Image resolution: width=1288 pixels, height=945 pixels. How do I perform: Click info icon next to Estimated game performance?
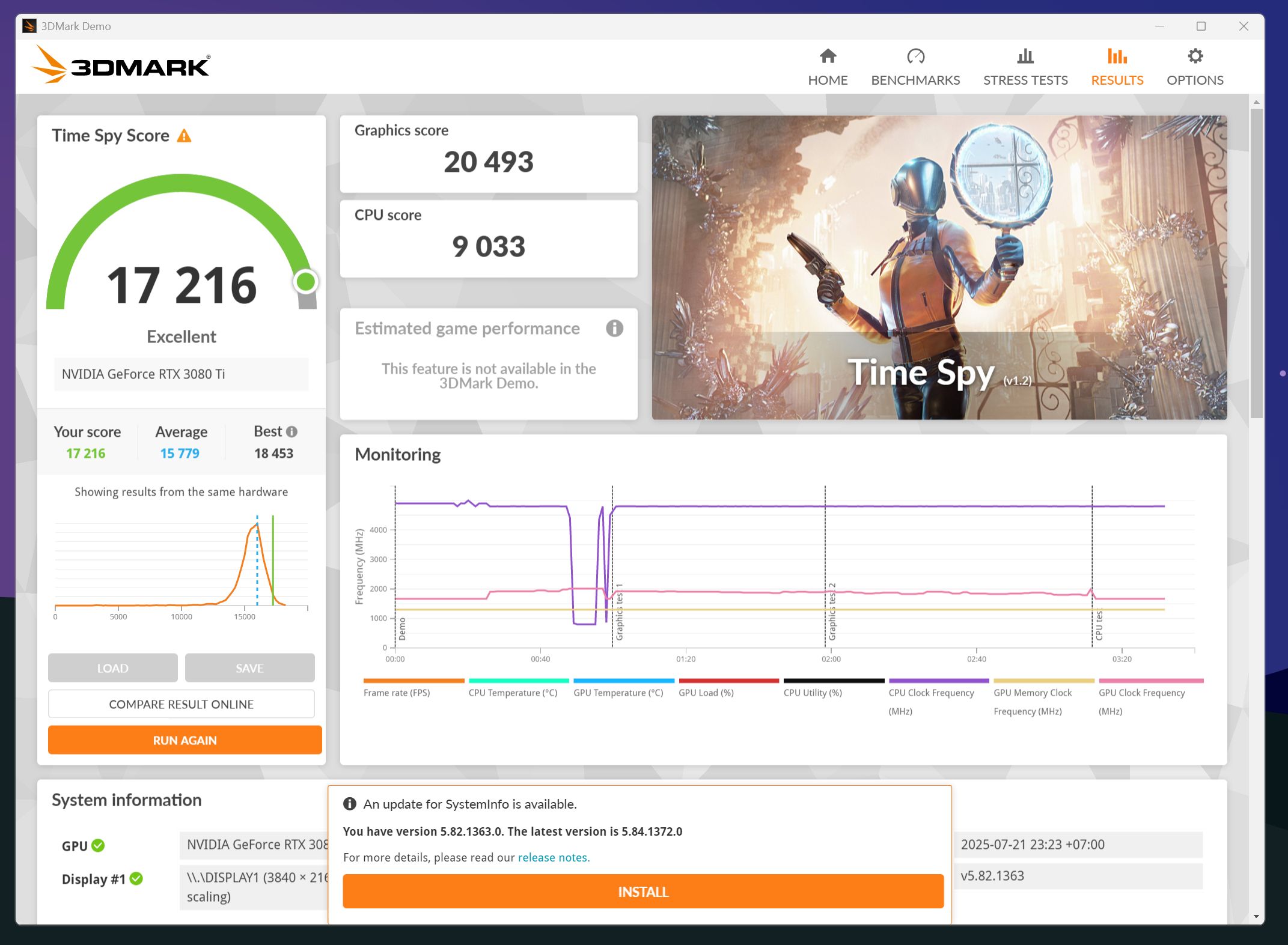(x=614, y=329)
